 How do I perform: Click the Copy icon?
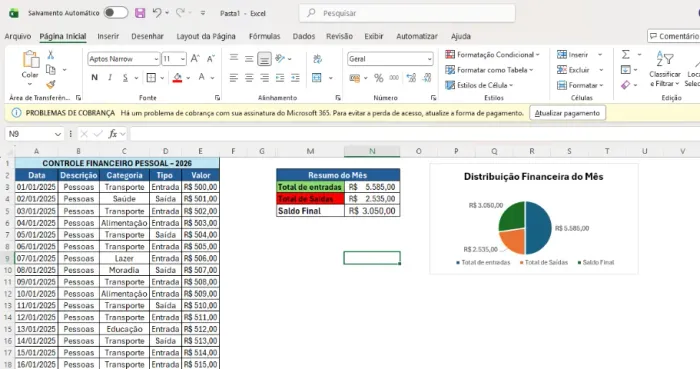point(51,70)
